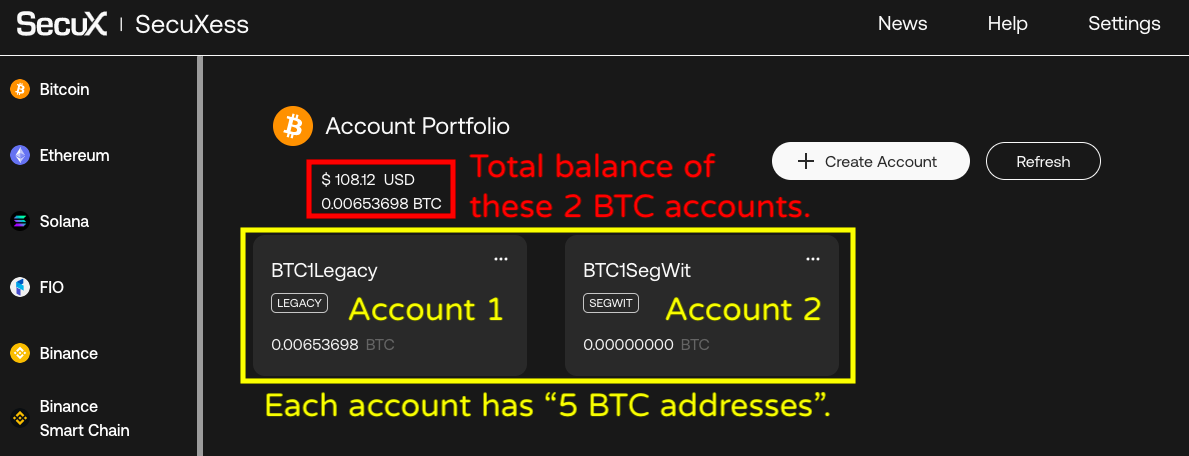Image resolution: width=1189 pixels, height=456 pixels.
Task: Open the BTC1SegWit account card
Action: pyautogui.click(x=702, y=305)
